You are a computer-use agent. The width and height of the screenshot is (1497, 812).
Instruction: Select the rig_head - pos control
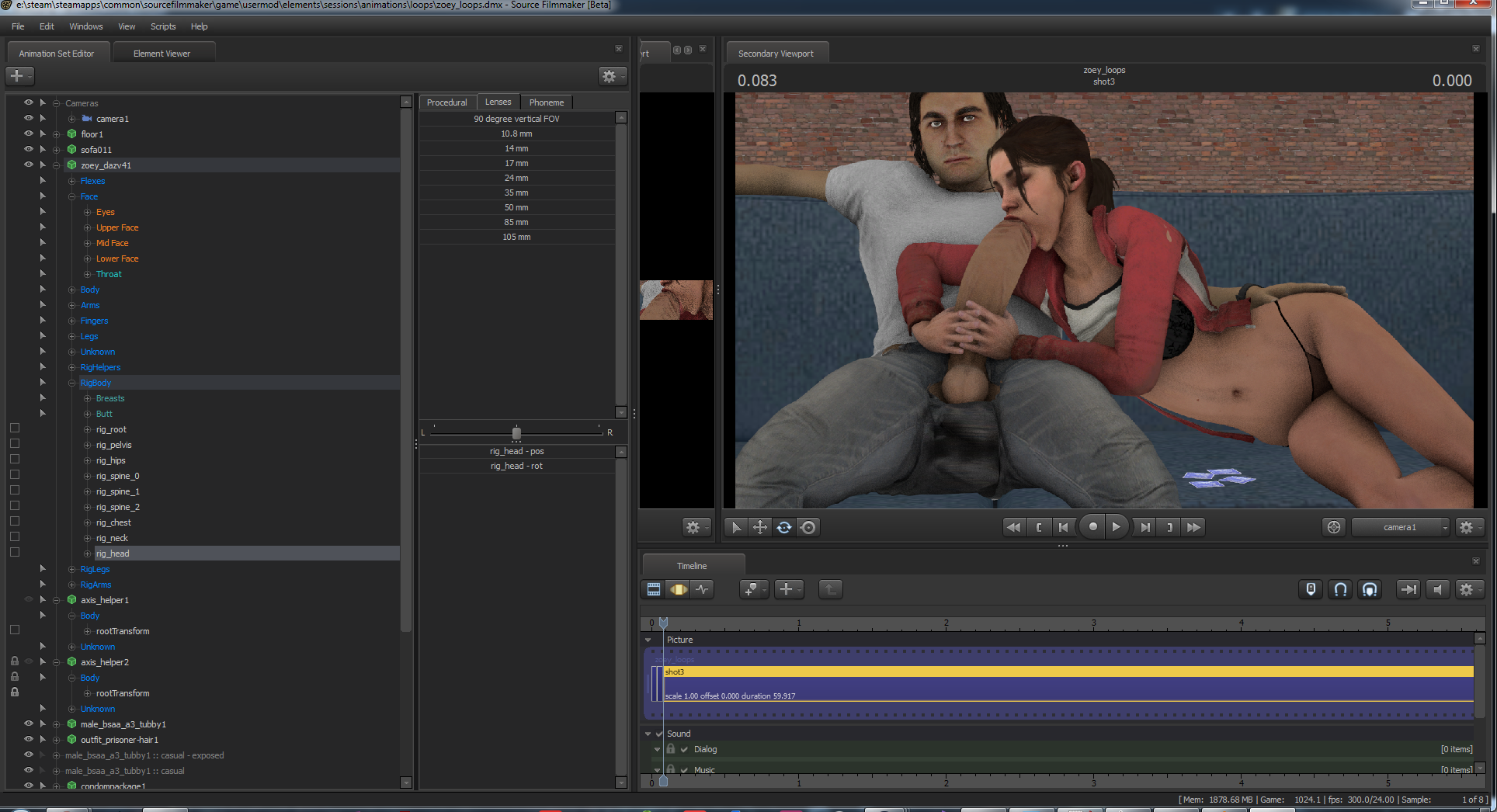517,451
